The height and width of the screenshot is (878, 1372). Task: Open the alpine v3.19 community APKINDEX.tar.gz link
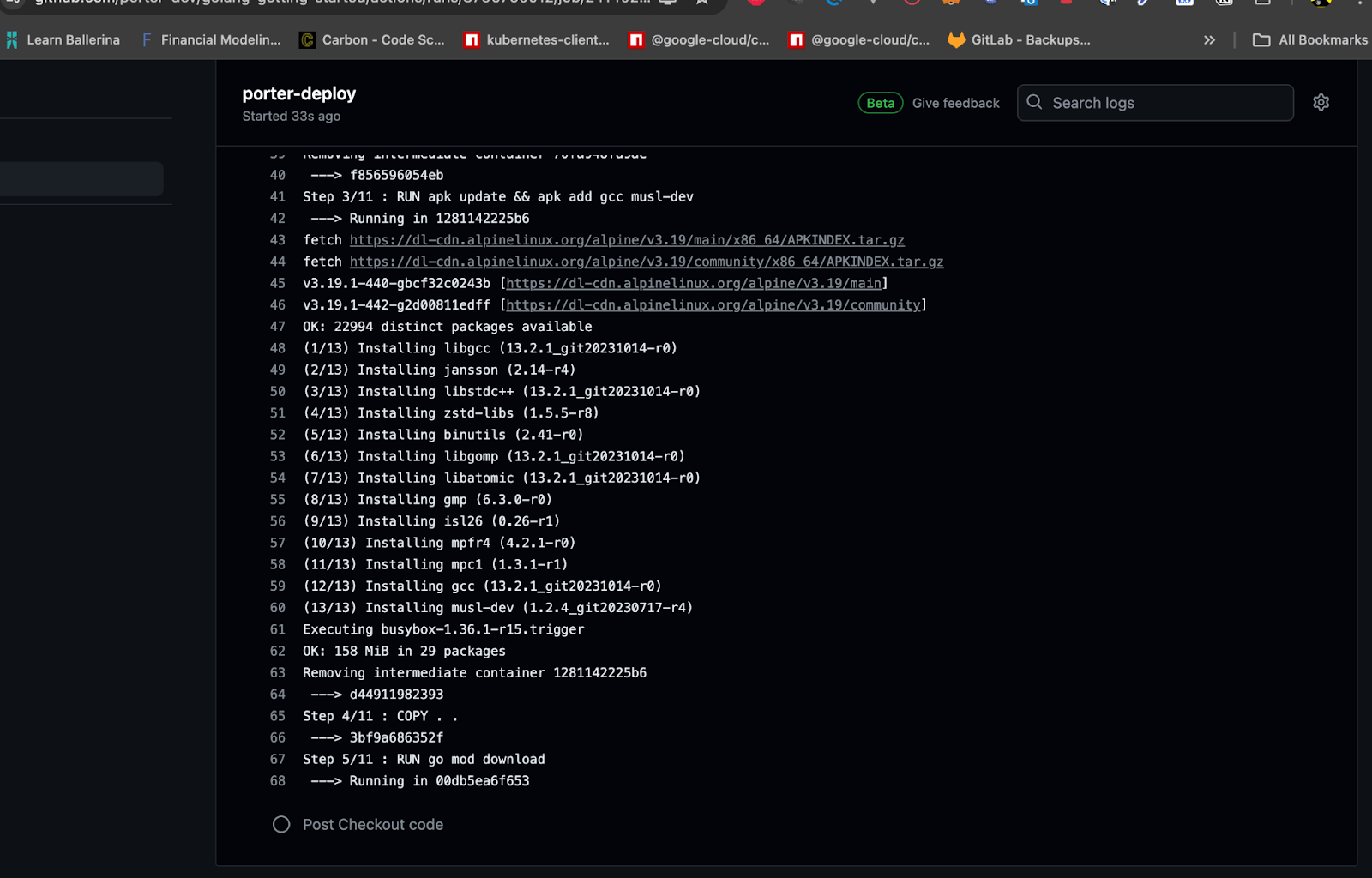pos(647,262)
